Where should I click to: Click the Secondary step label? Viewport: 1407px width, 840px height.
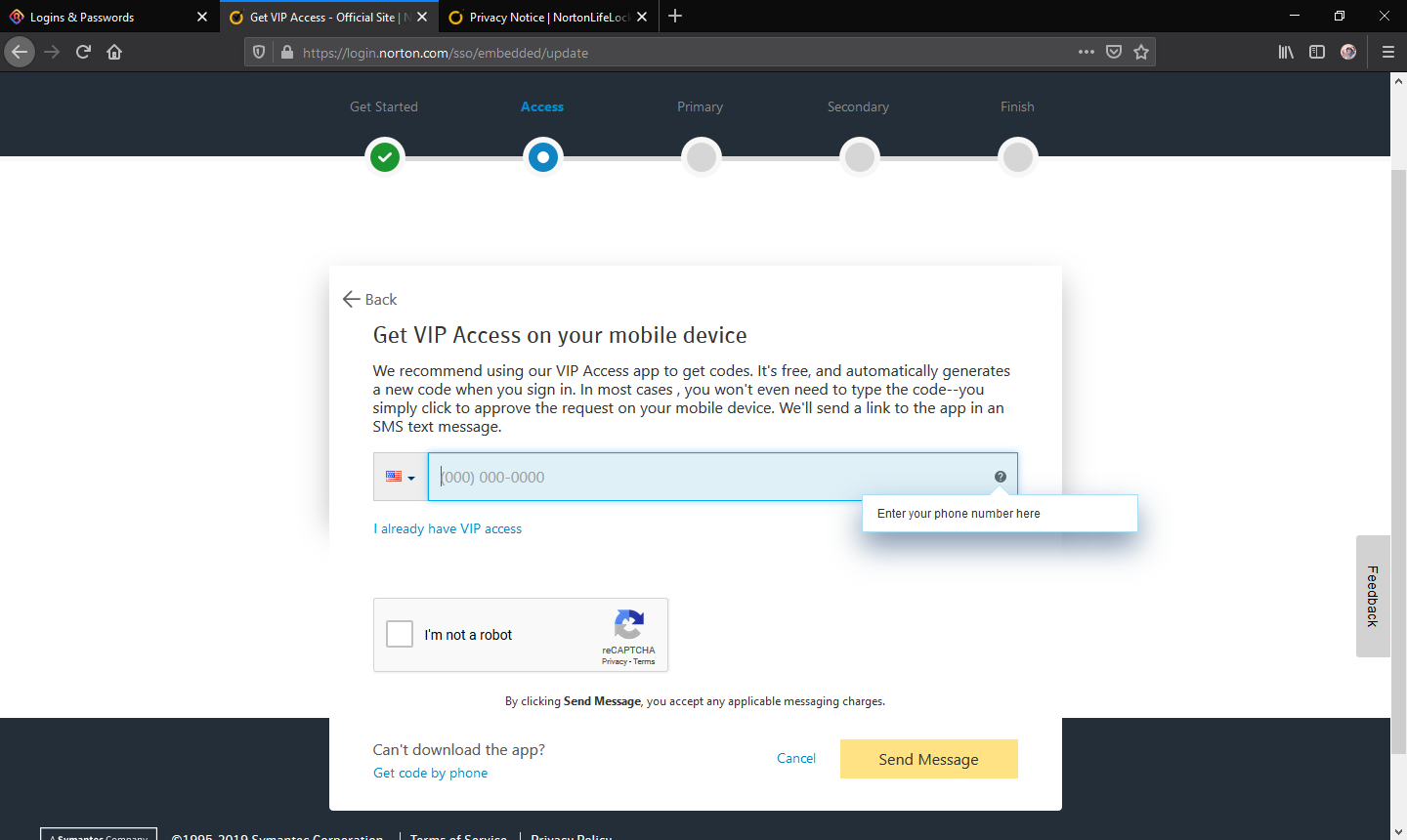858,106
